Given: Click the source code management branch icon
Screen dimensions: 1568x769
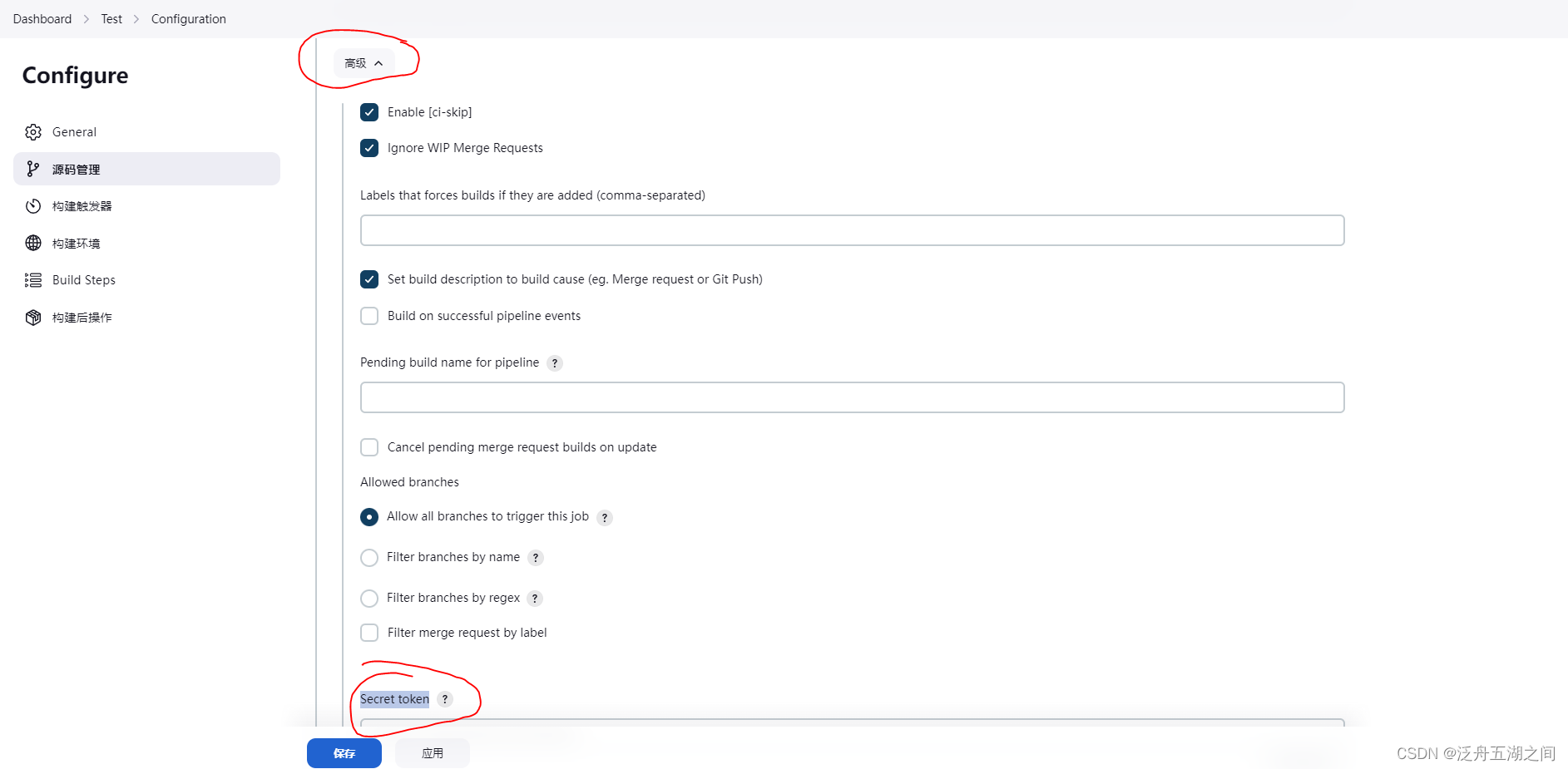Looking at the screenshot, I should point(33,169).
